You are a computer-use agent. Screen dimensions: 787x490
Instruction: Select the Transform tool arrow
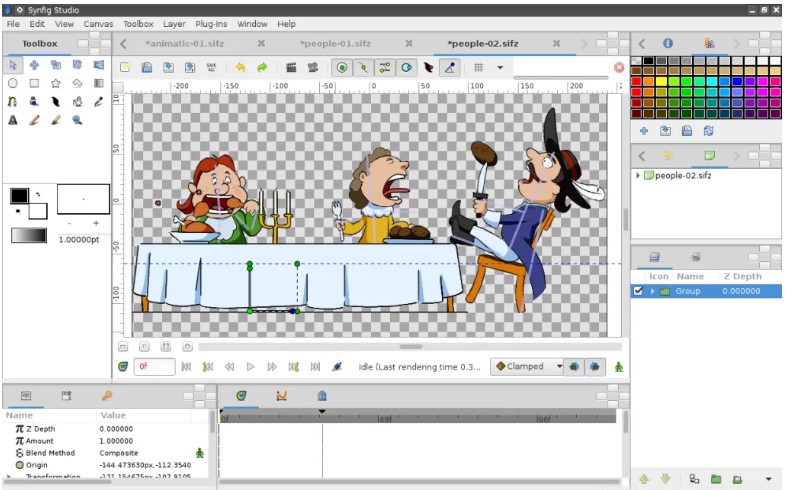pos(13,65)
